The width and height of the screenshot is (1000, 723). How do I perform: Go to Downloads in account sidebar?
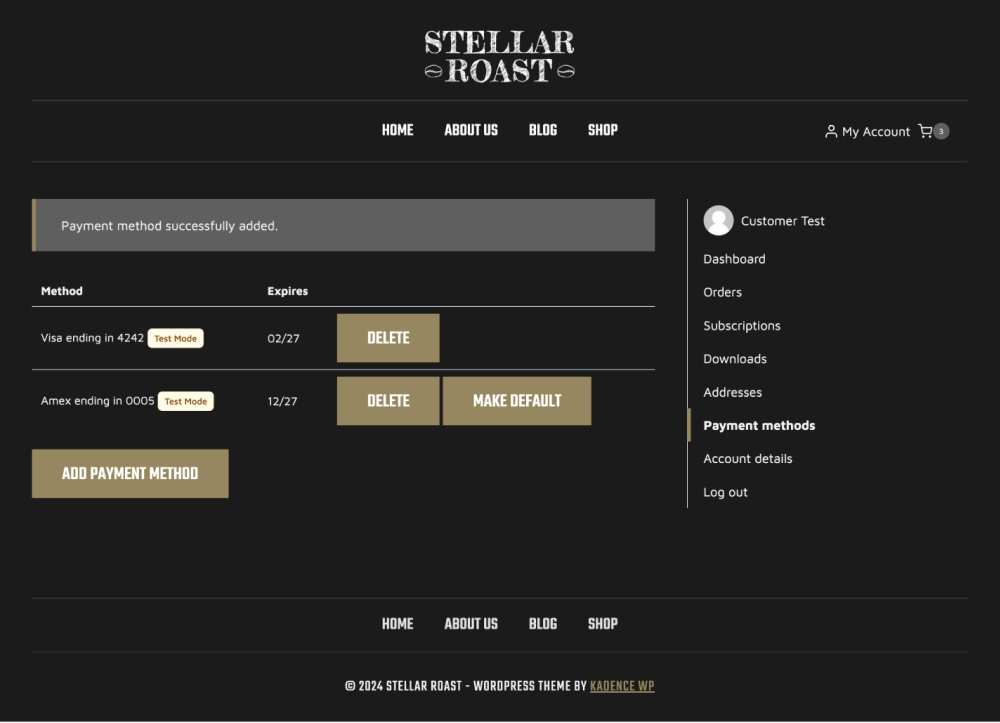tap(735, 359)
